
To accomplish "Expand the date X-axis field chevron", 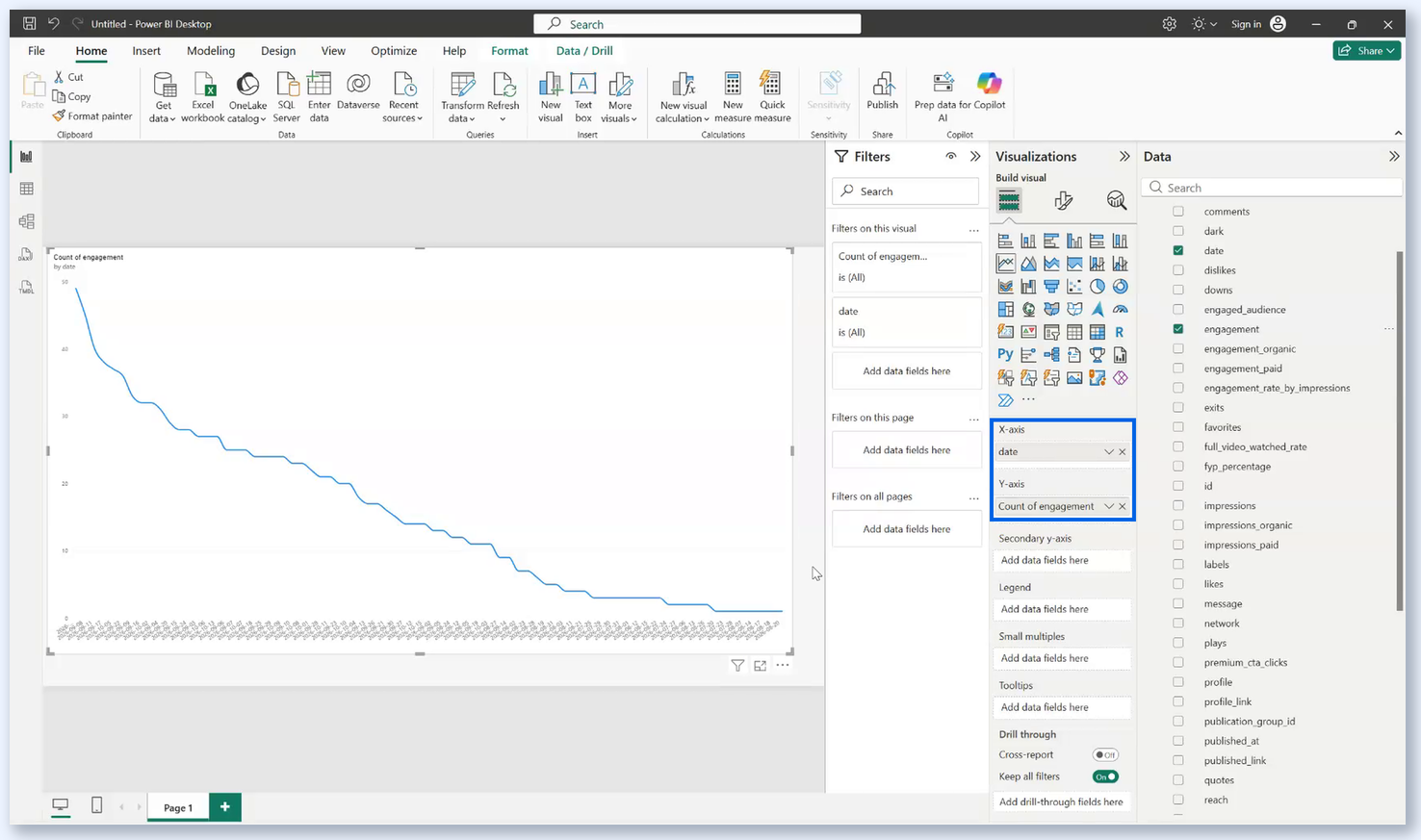I will pos(1108,451).
